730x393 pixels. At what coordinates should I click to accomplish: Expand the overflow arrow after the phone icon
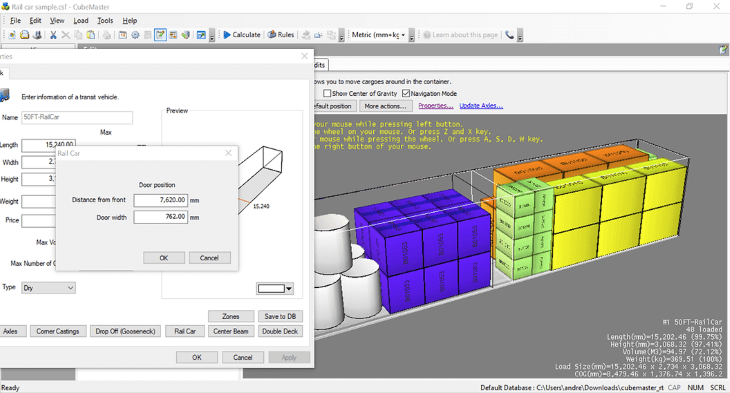[520, 36]
